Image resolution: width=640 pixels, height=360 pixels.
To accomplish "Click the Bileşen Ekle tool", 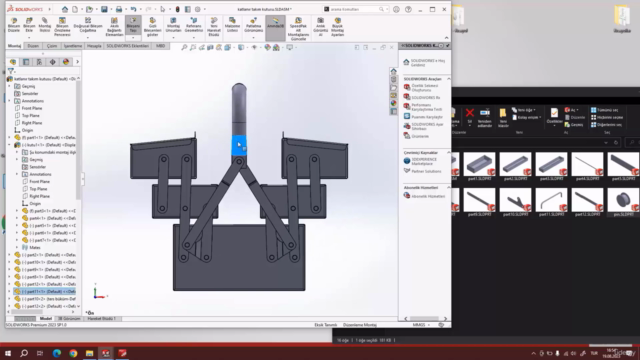I will click(x=29, y=26).
